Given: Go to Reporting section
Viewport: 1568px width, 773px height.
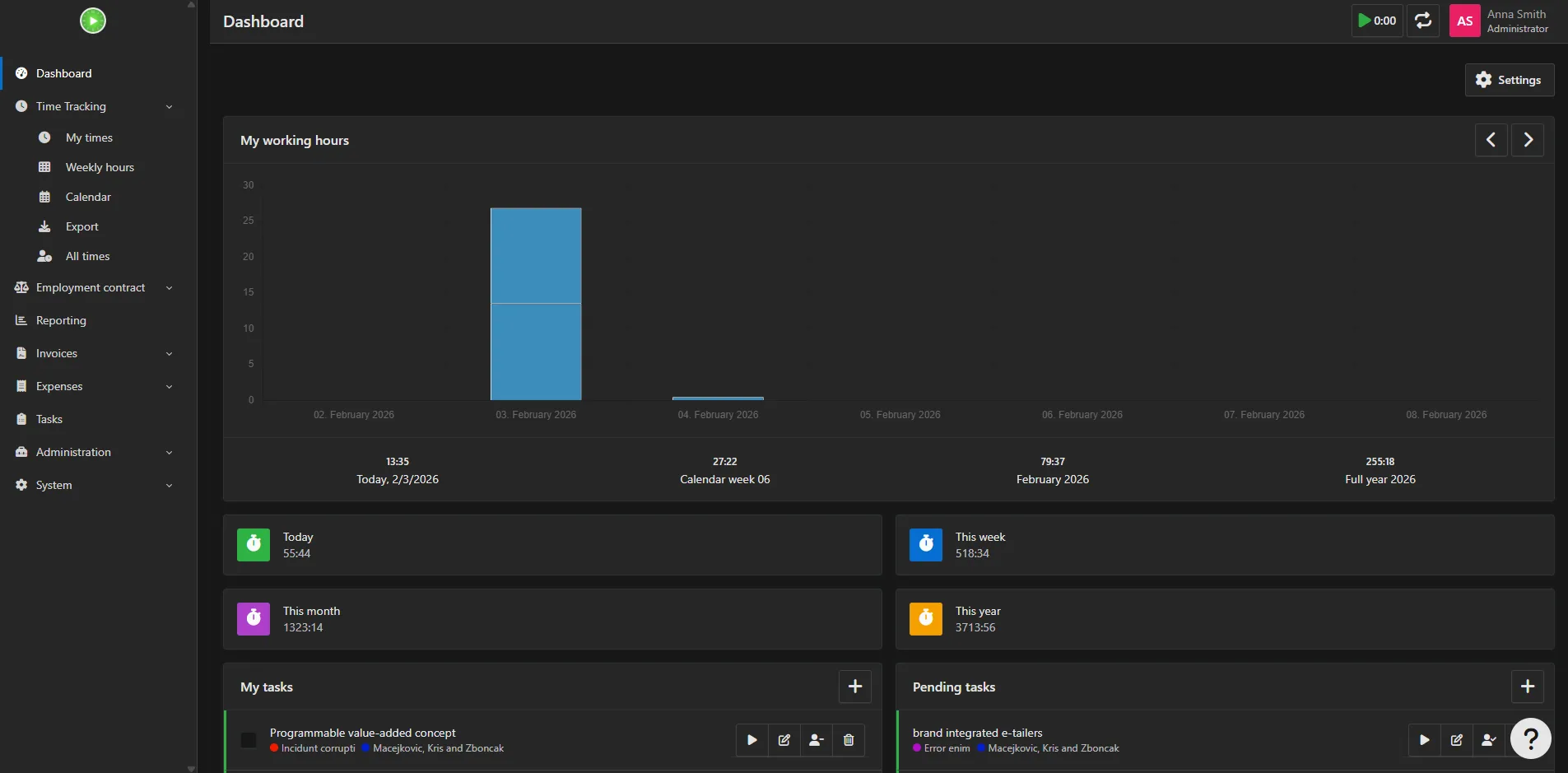Looking at the screenshot, I should click(x=61, y=320).
